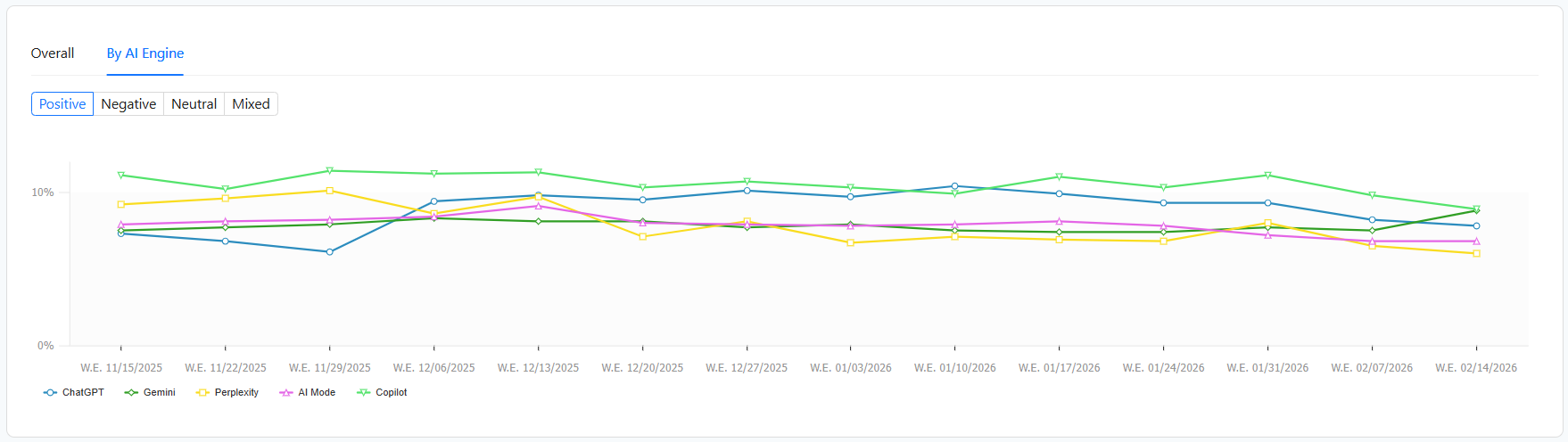Click Perplexity's square marker at W.E. 02/14/2026
This screenshot has height=442, width=1568.
pos(1476,254)
